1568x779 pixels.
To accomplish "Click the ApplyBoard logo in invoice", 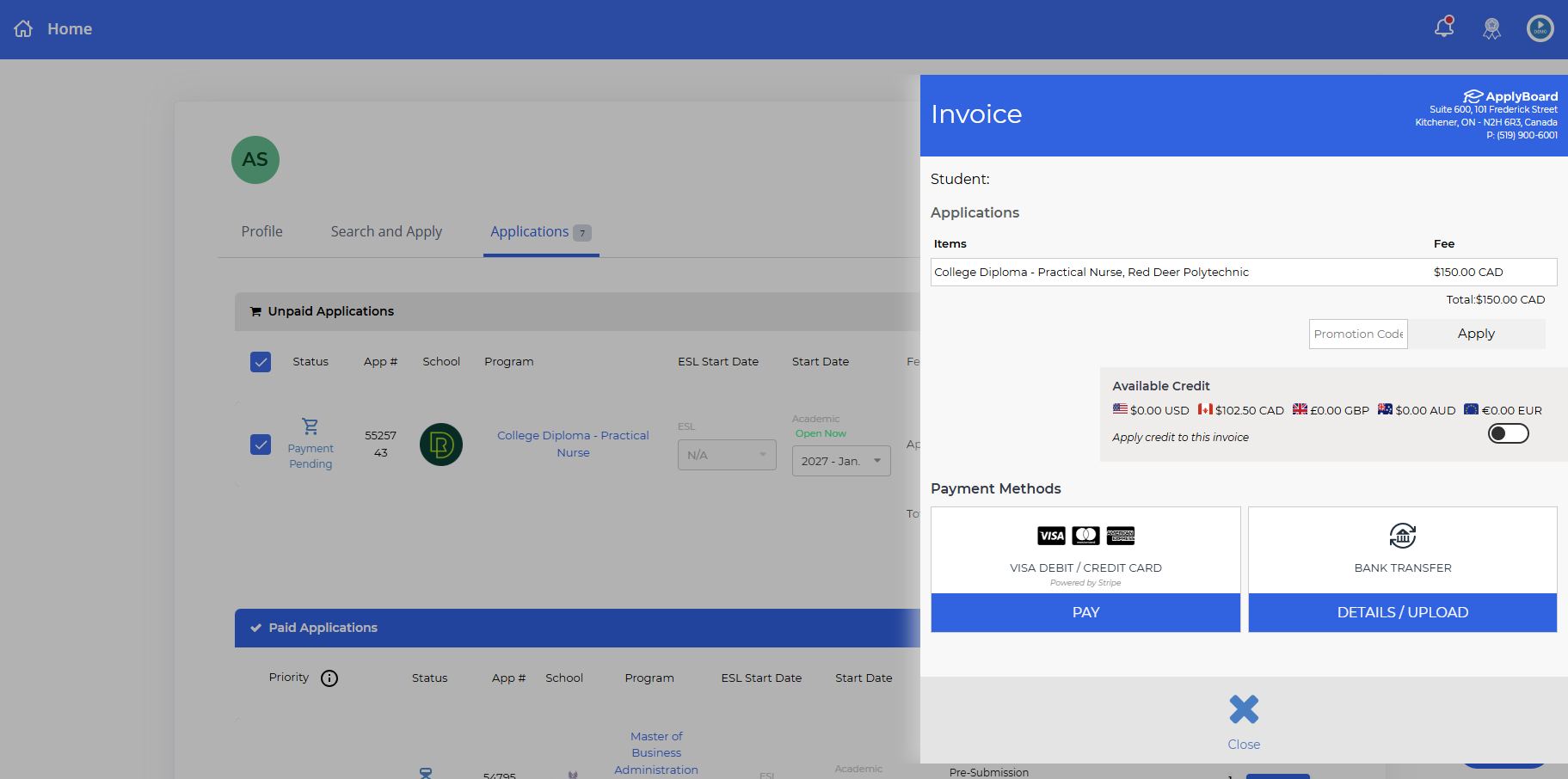I will point(1510,96).
